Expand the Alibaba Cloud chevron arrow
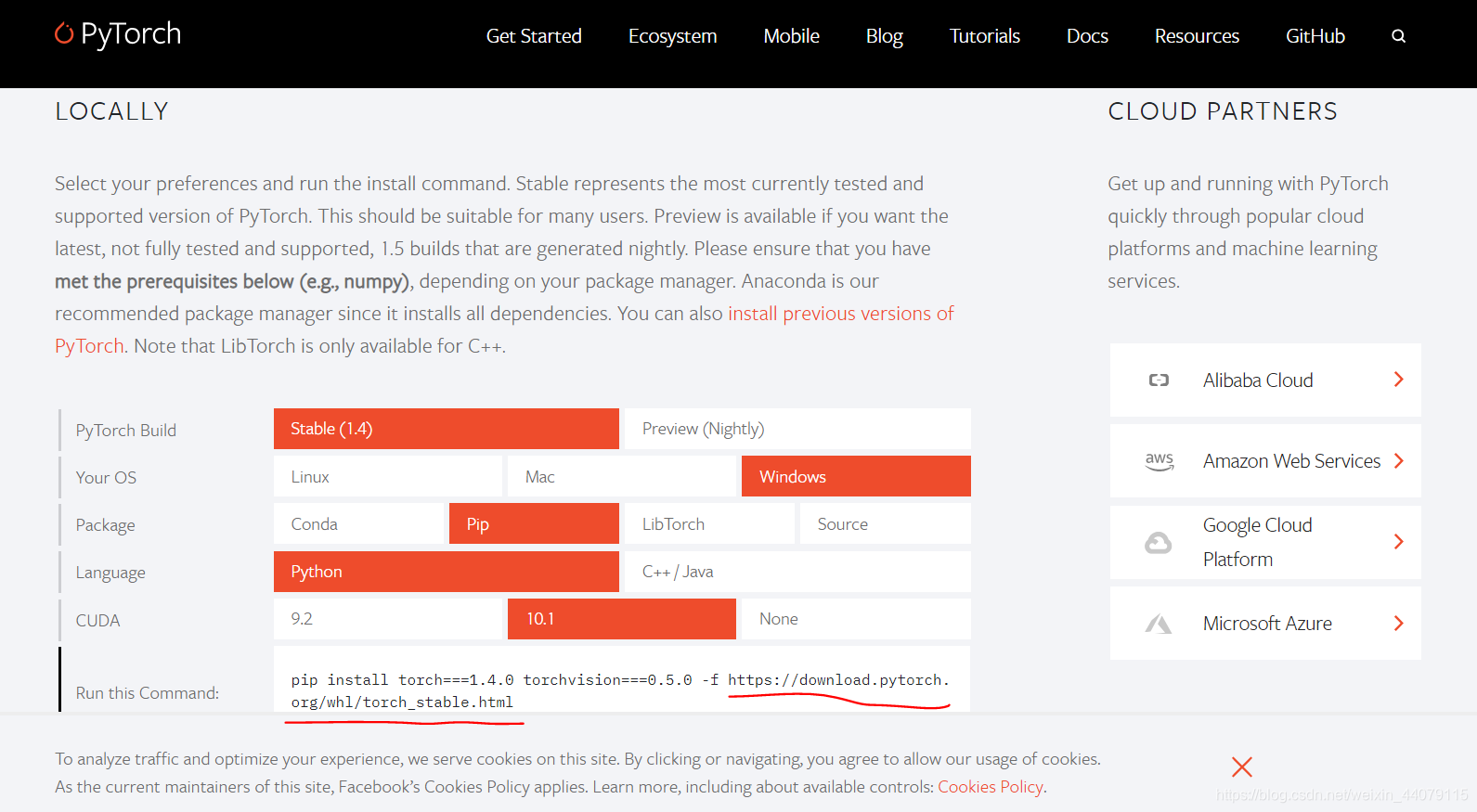The height and width of the screenshot is (812, 1477). tap(1398, 380)
